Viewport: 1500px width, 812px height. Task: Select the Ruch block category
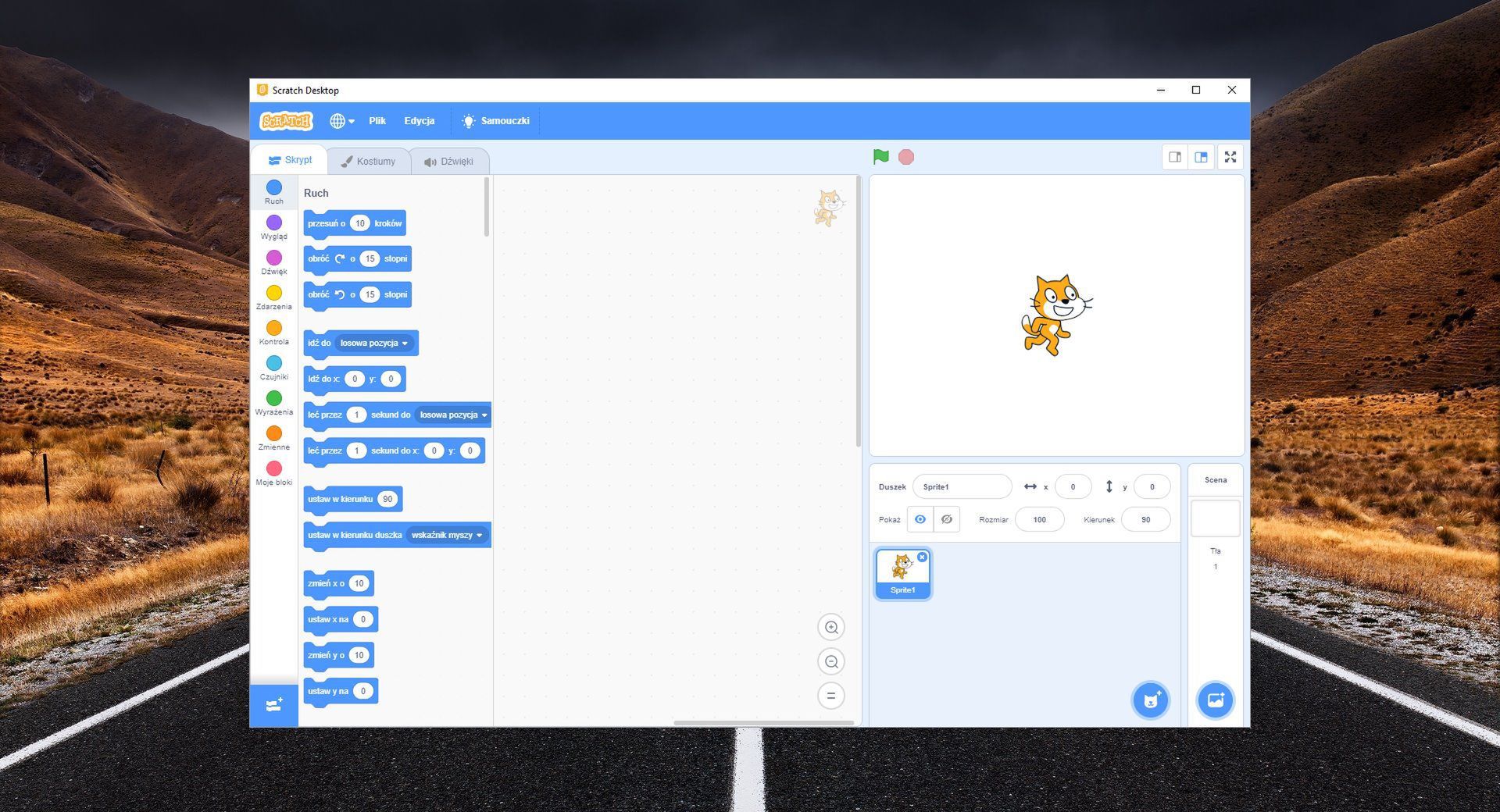274,193
